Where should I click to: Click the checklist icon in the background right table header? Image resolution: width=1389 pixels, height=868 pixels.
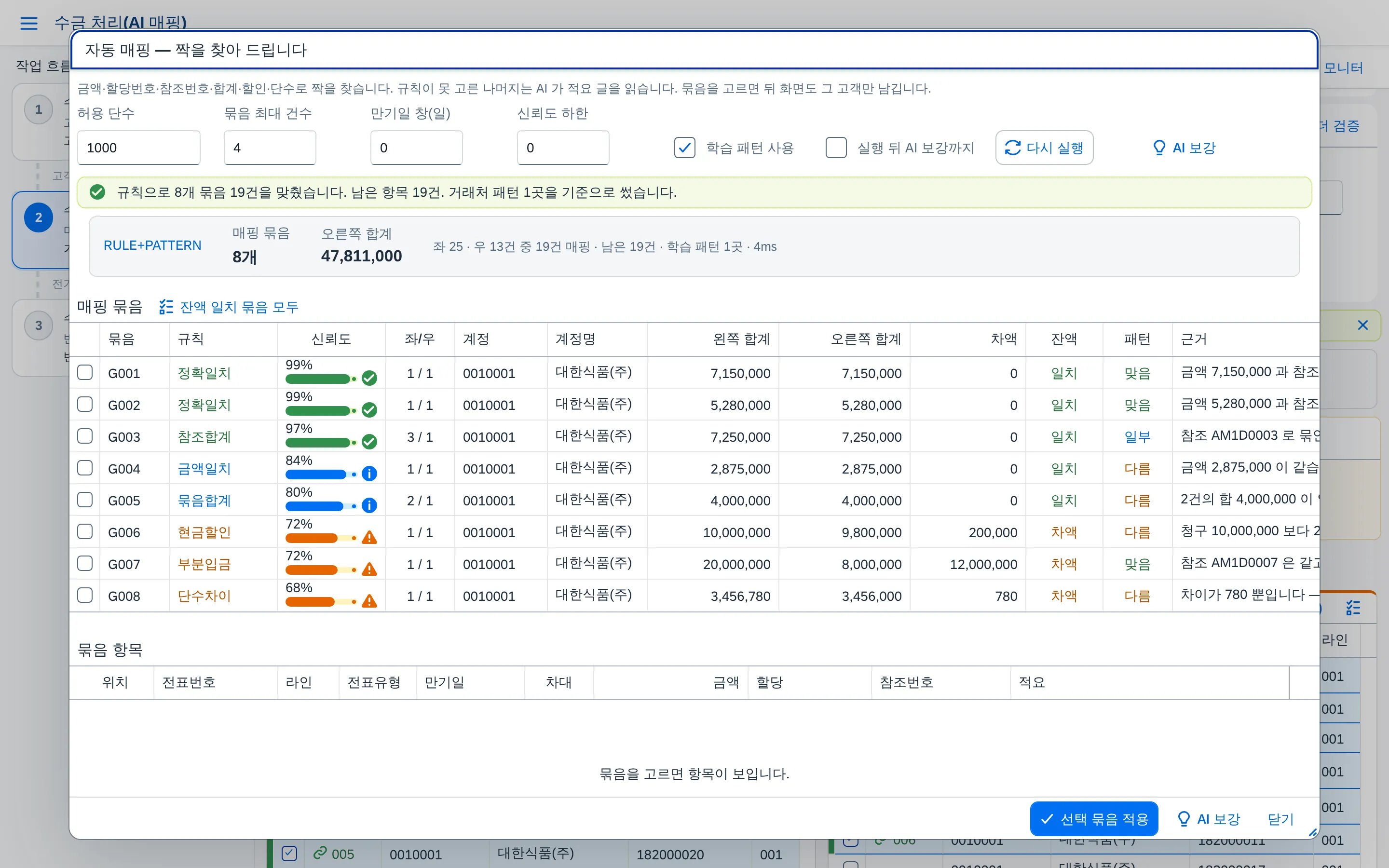coord(1353,608)
